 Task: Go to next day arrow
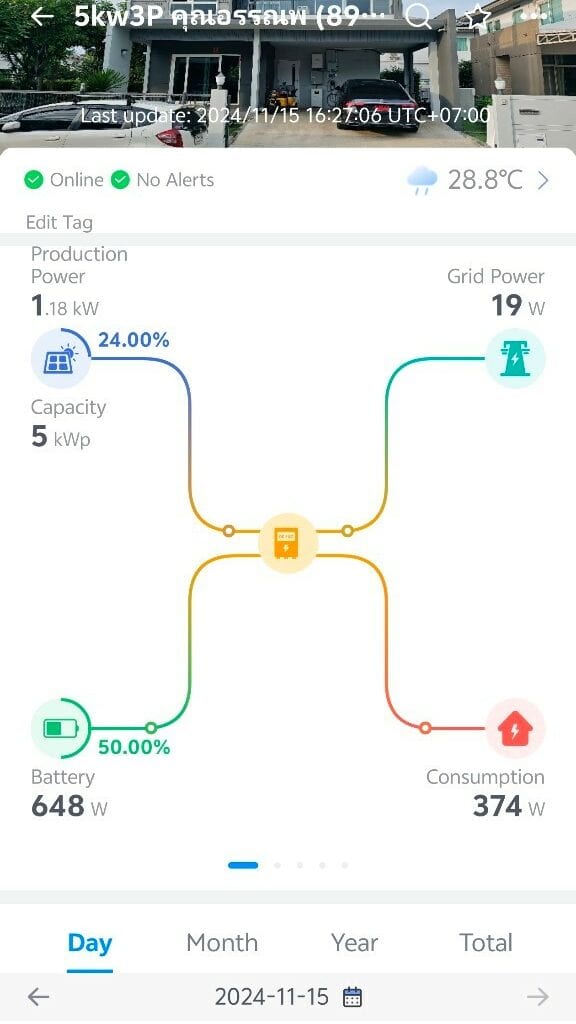tap(537, 997)
